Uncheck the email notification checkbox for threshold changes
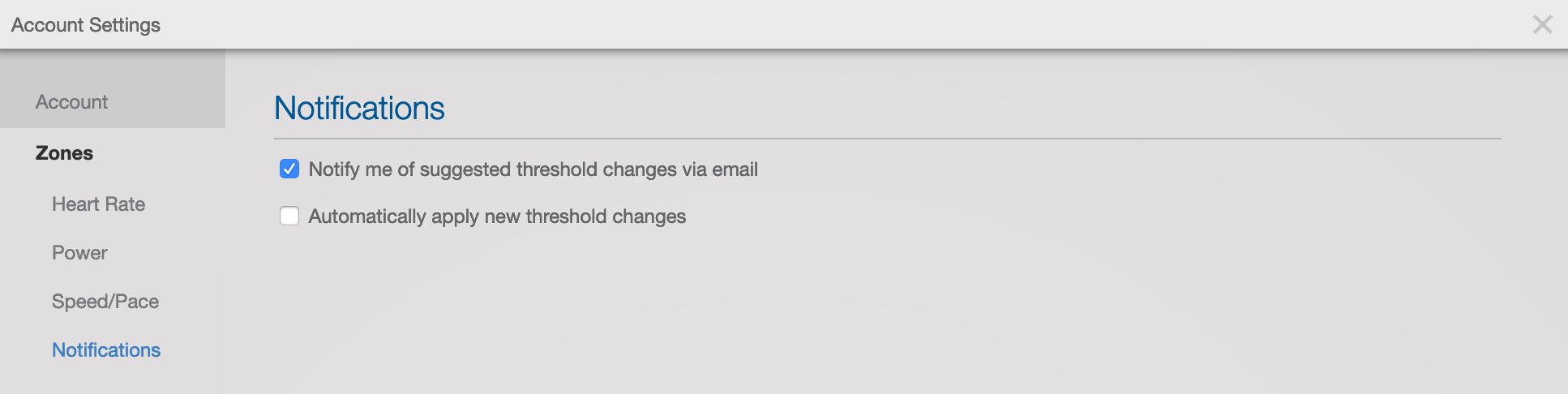This screenshot has width=1568, height=394. click(289, 169)
